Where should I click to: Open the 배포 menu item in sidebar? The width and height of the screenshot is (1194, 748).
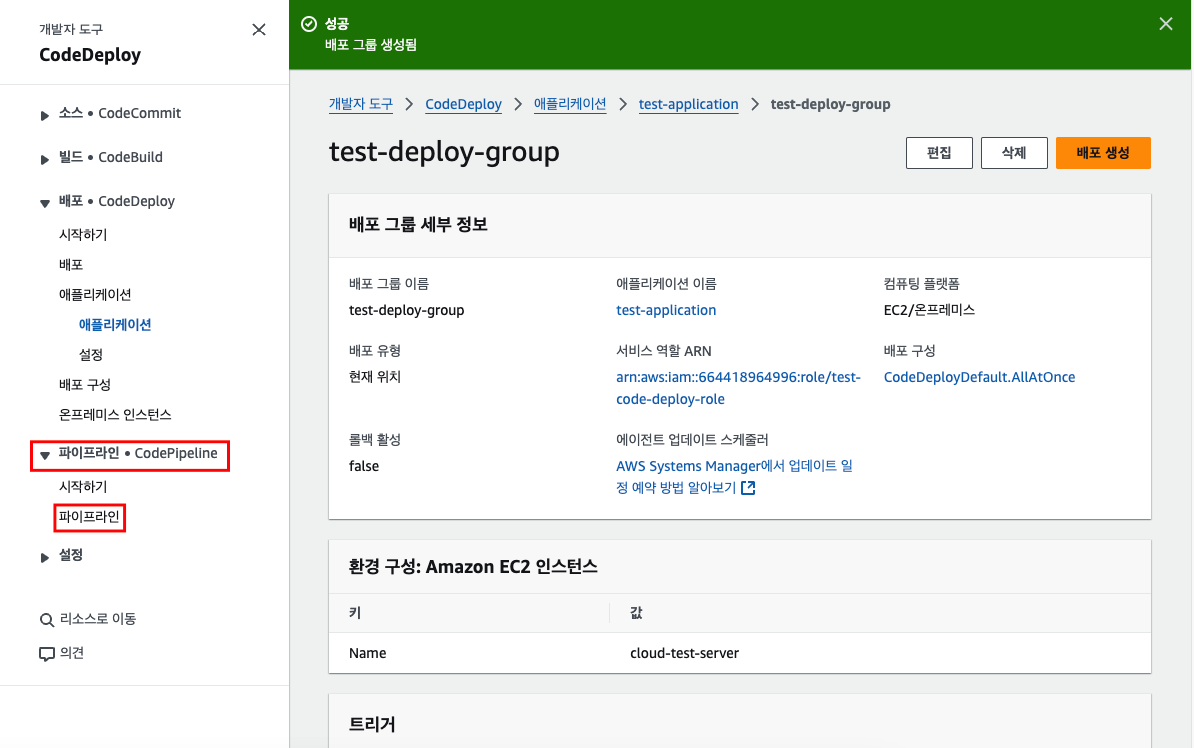71,264
